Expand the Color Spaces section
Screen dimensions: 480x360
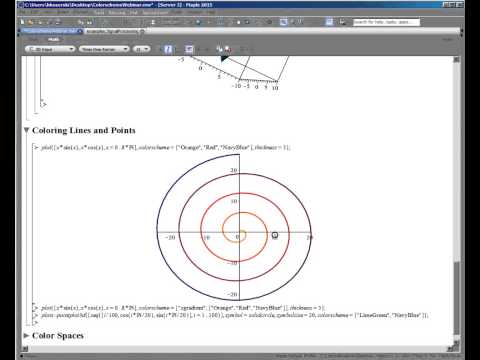tap(27, 336)
